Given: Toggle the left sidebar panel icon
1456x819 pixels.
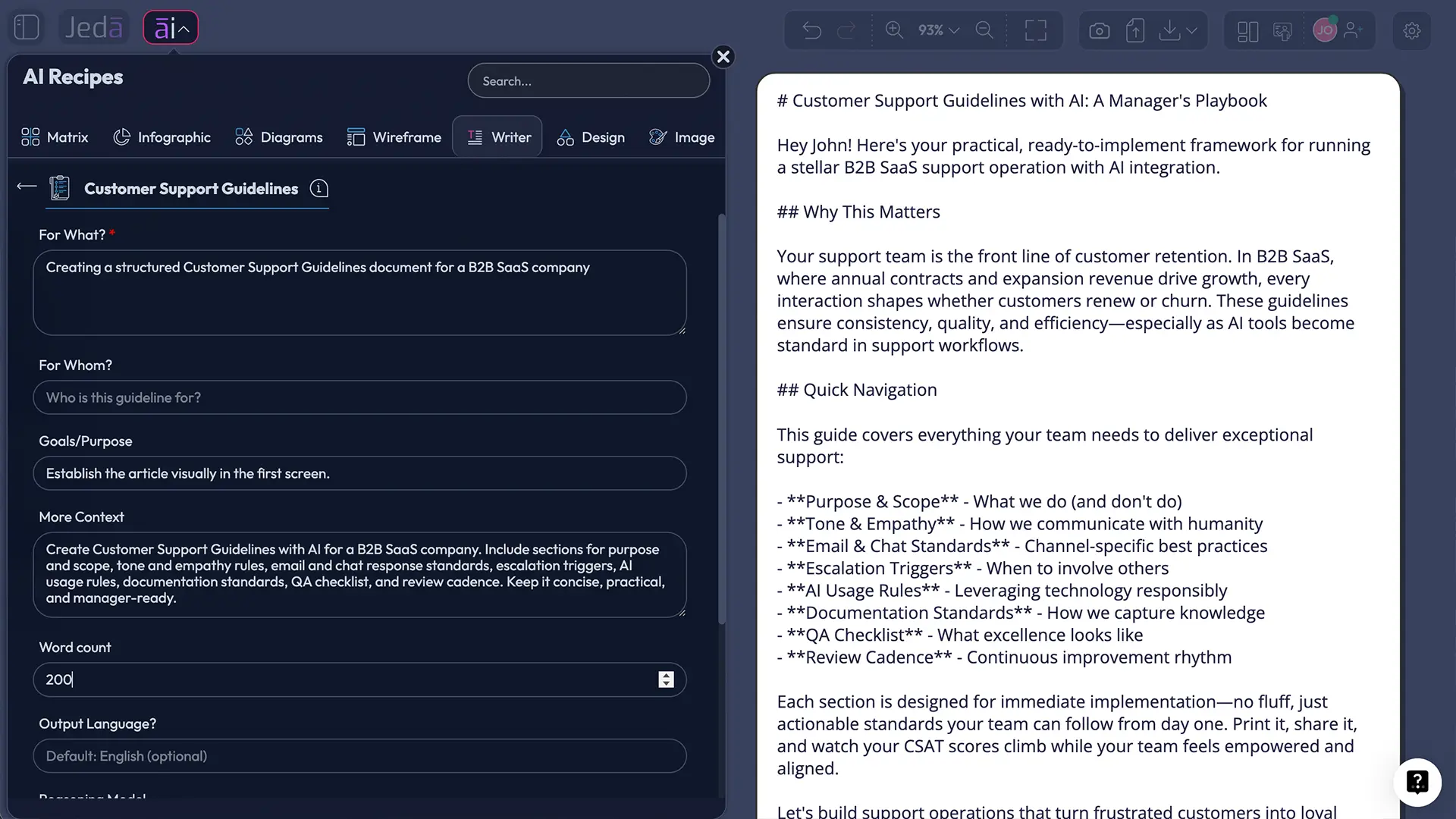Looking at the screenshot, I should click(27, 28).
